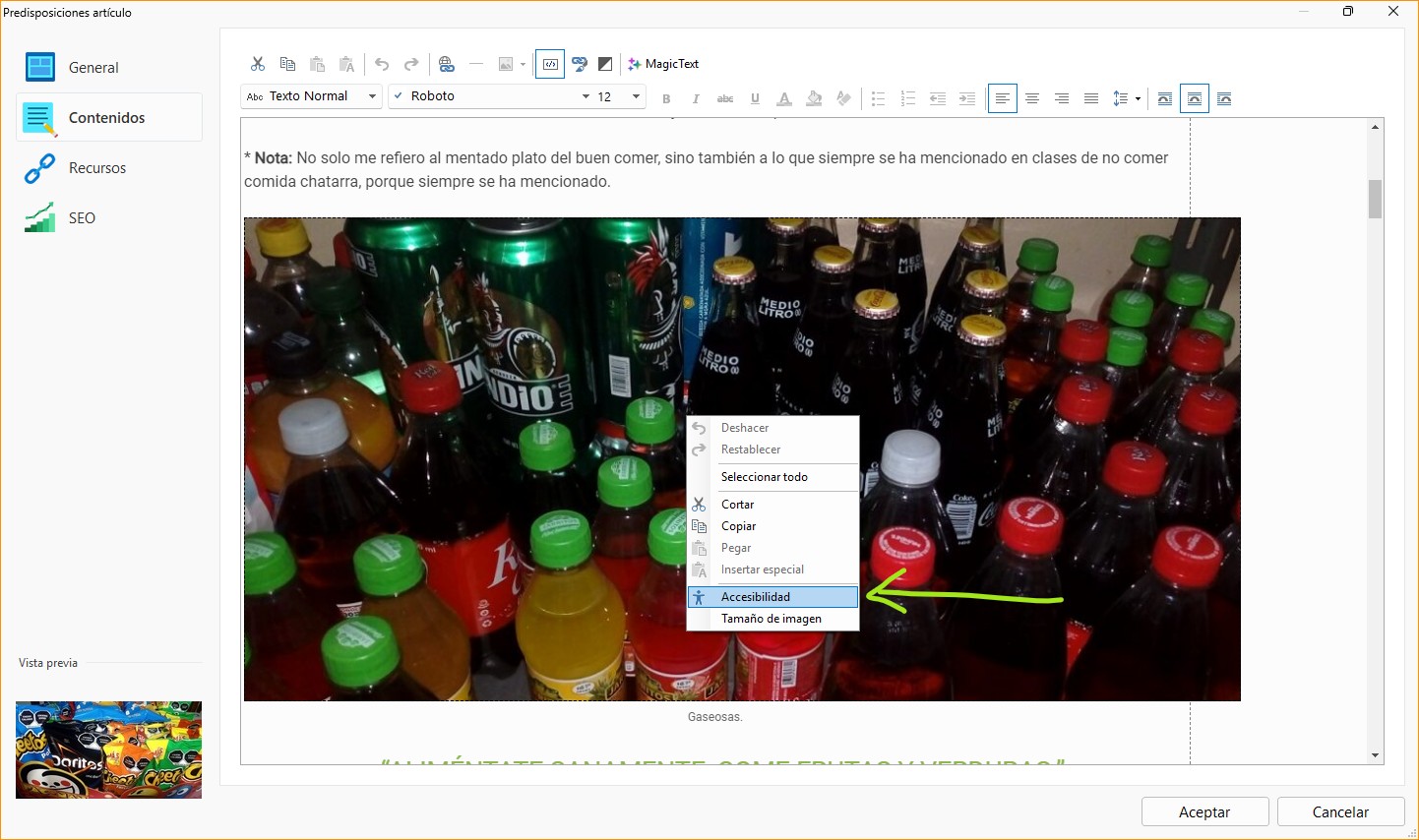This screenshot has width=1419, height=840.
Task: Toggle bold formatting
Action: (666, 98)
